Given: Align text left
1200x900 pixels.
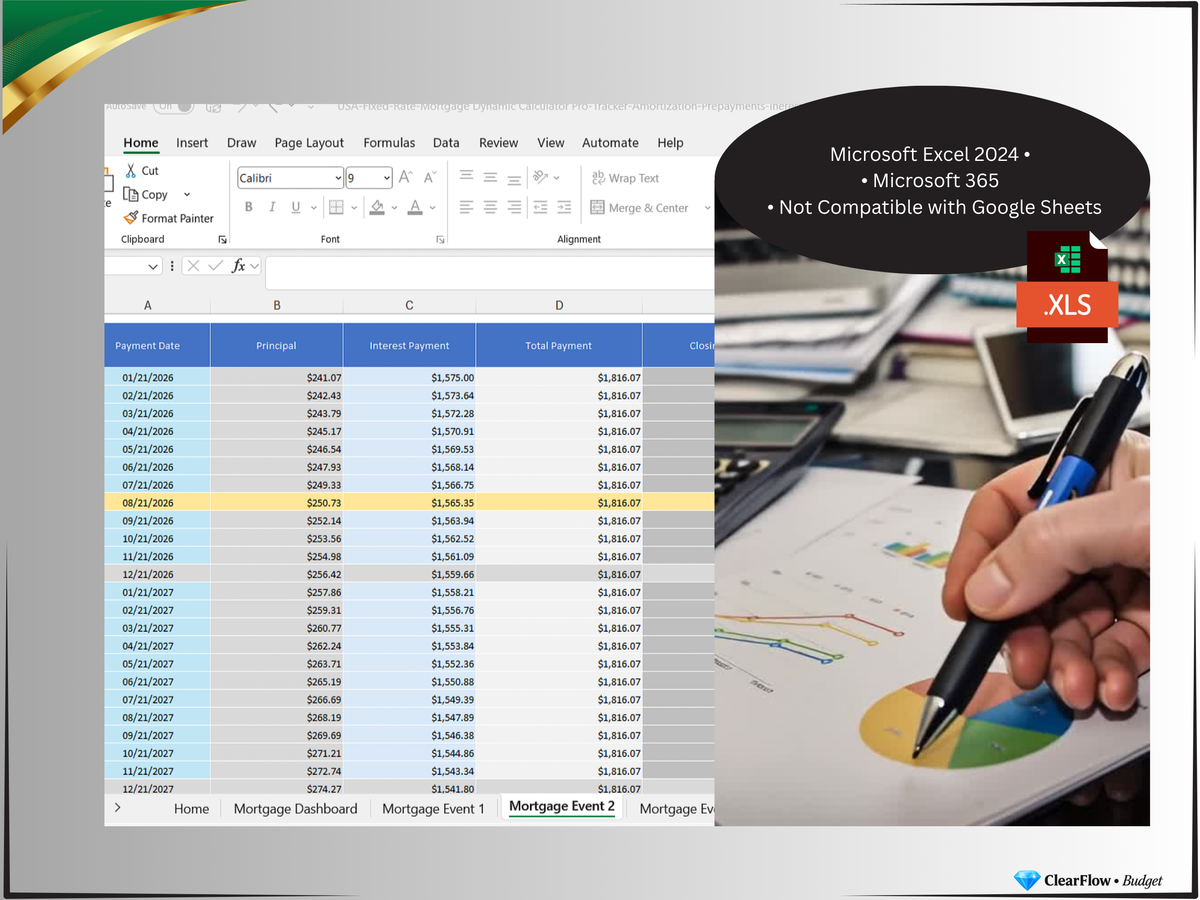Looking at the screenshot, I should coord(466,207).
